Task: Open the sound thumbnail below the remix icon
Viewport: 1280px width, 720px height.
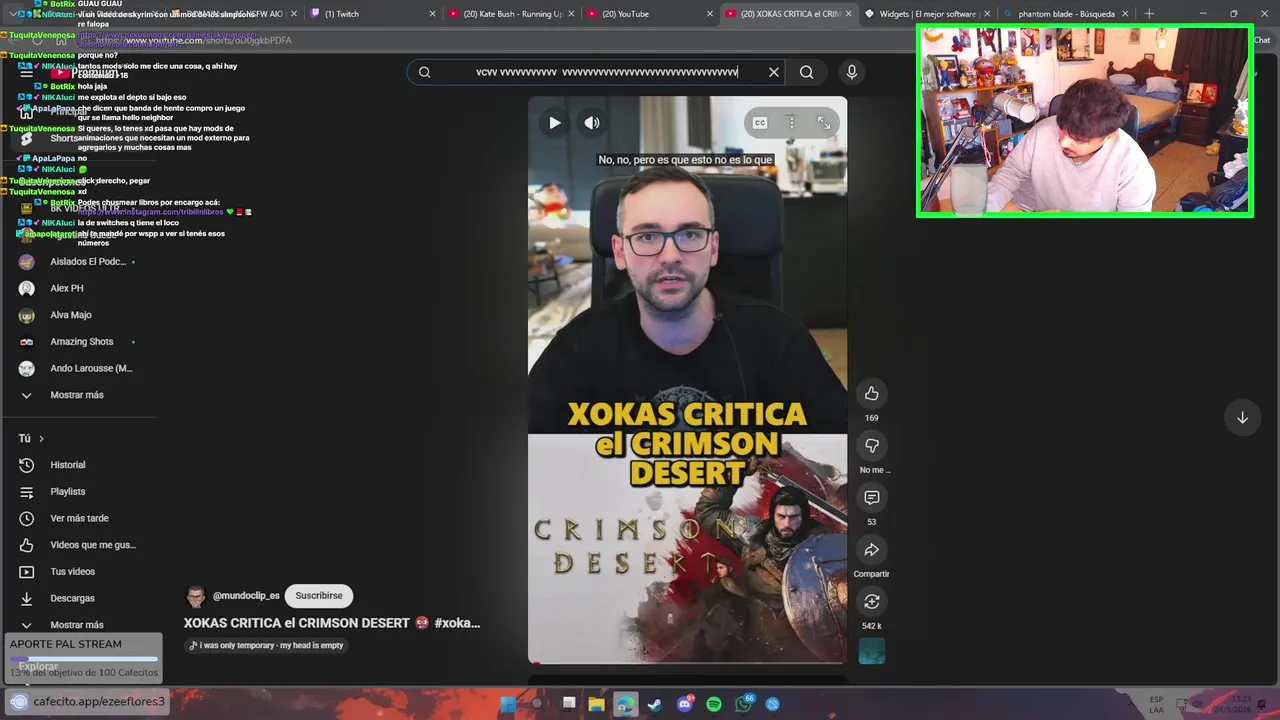Action: pos(872,651)
